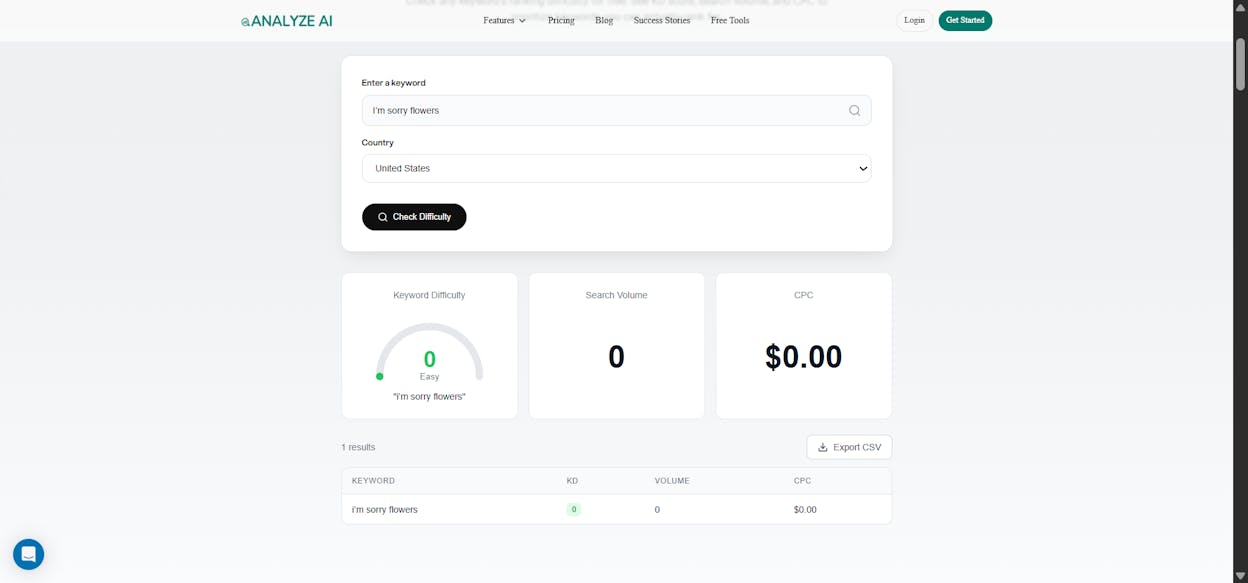Image resolution: width=1248 pixels, height=583 pixels.
Task: Click the download icon on Export CSV
Action: pos(823,447)
